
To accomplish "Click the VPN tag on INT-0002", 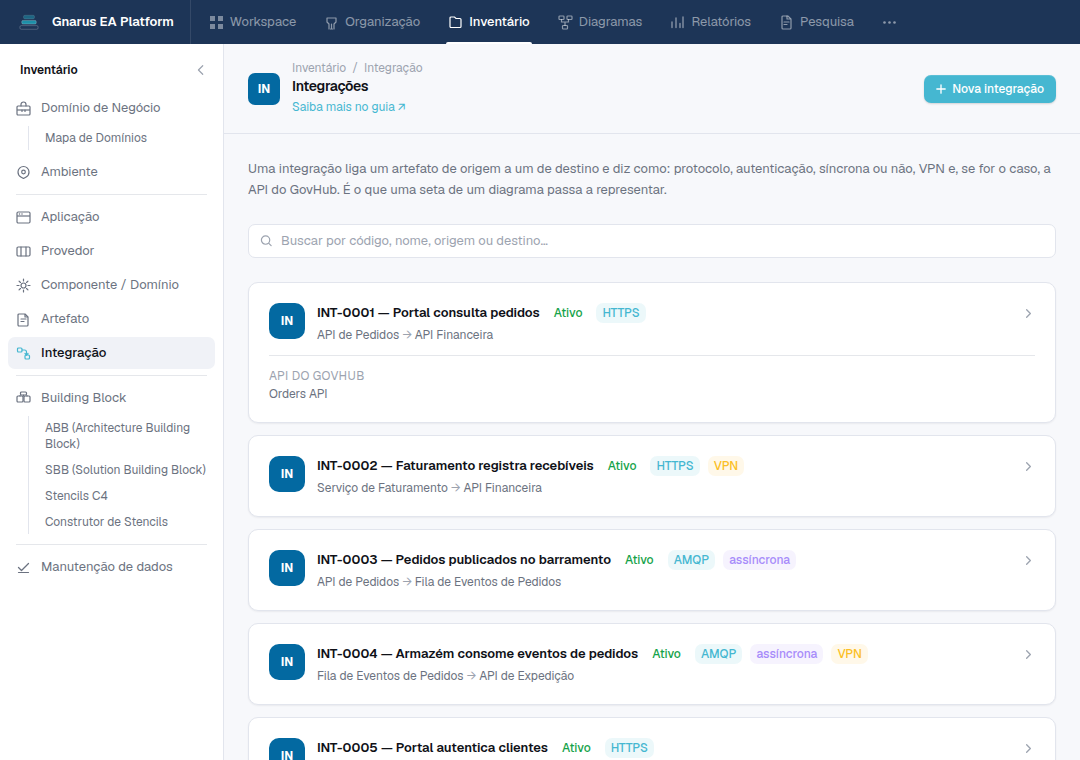I will click(x=725, y=466).
